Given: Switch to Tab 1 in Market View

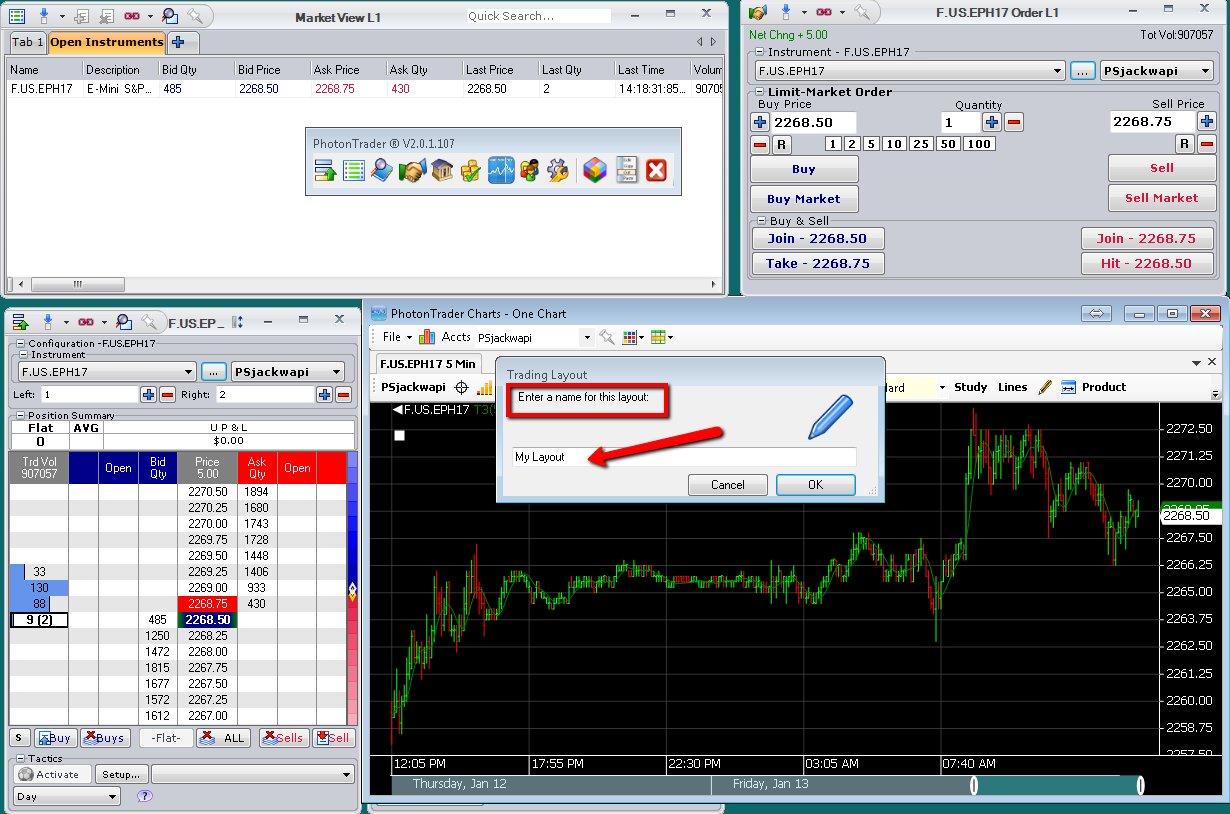Looking at the screenshot, I should 27,42.
